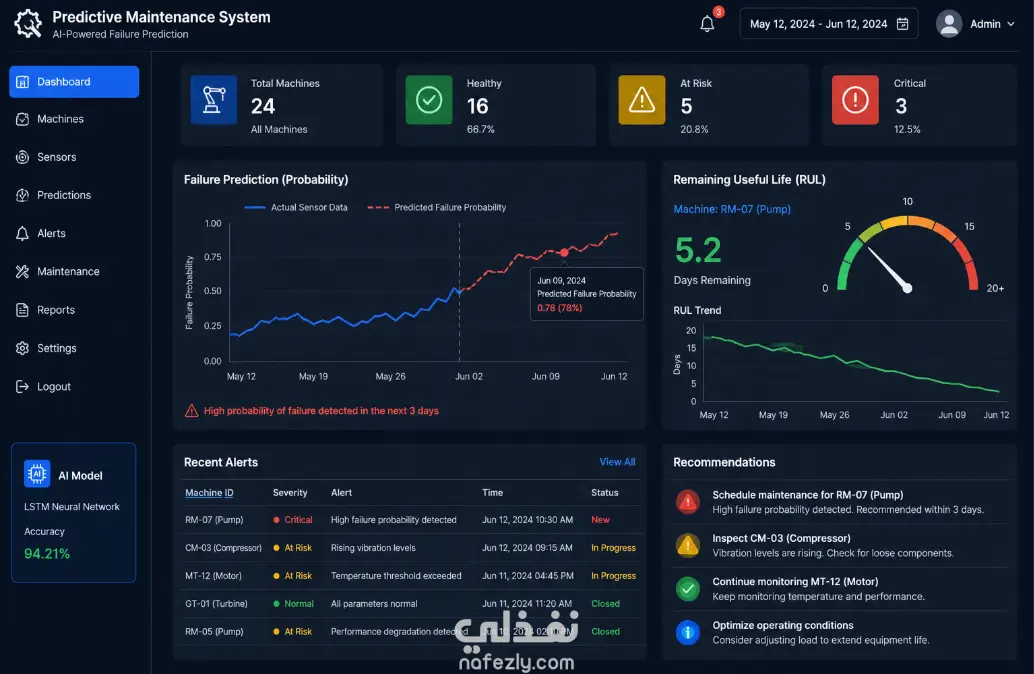Click the Total Machines robot arm icon
The width and height of the screenshot is (1034, 674).
coord(213,100)
